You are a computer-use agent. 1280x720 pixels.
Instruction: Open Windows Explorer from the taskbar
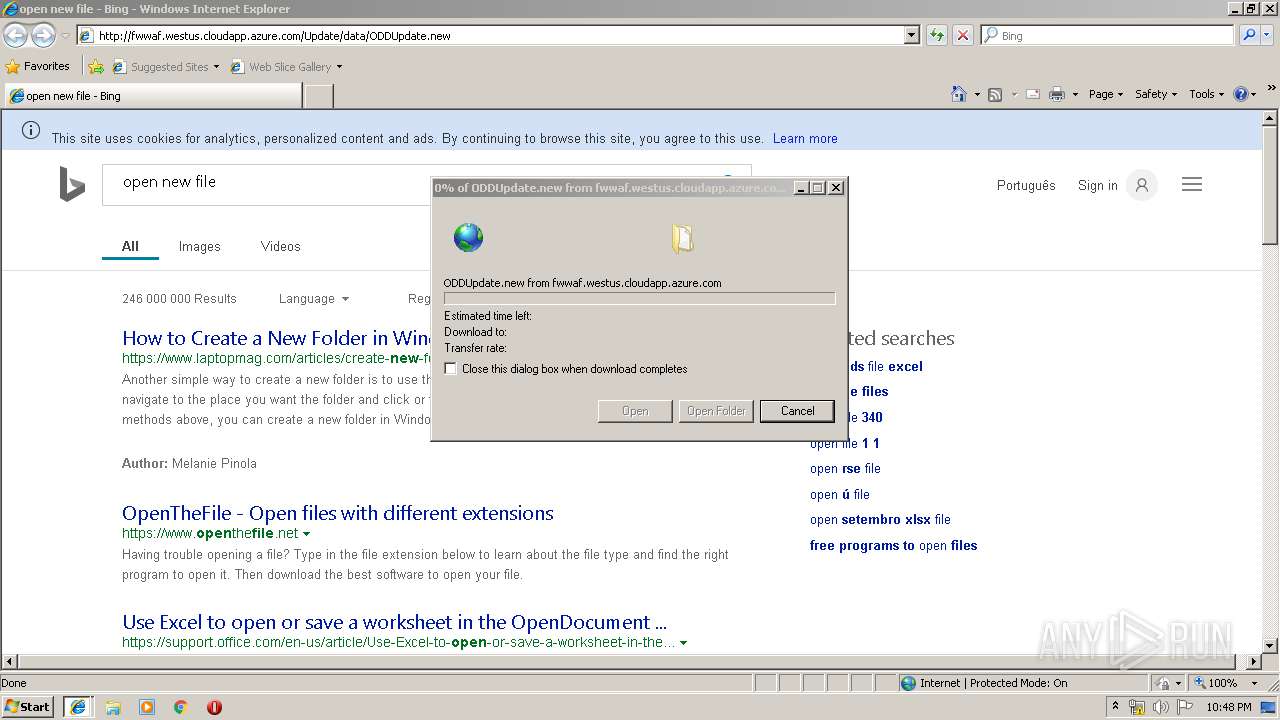coord(113,707)
